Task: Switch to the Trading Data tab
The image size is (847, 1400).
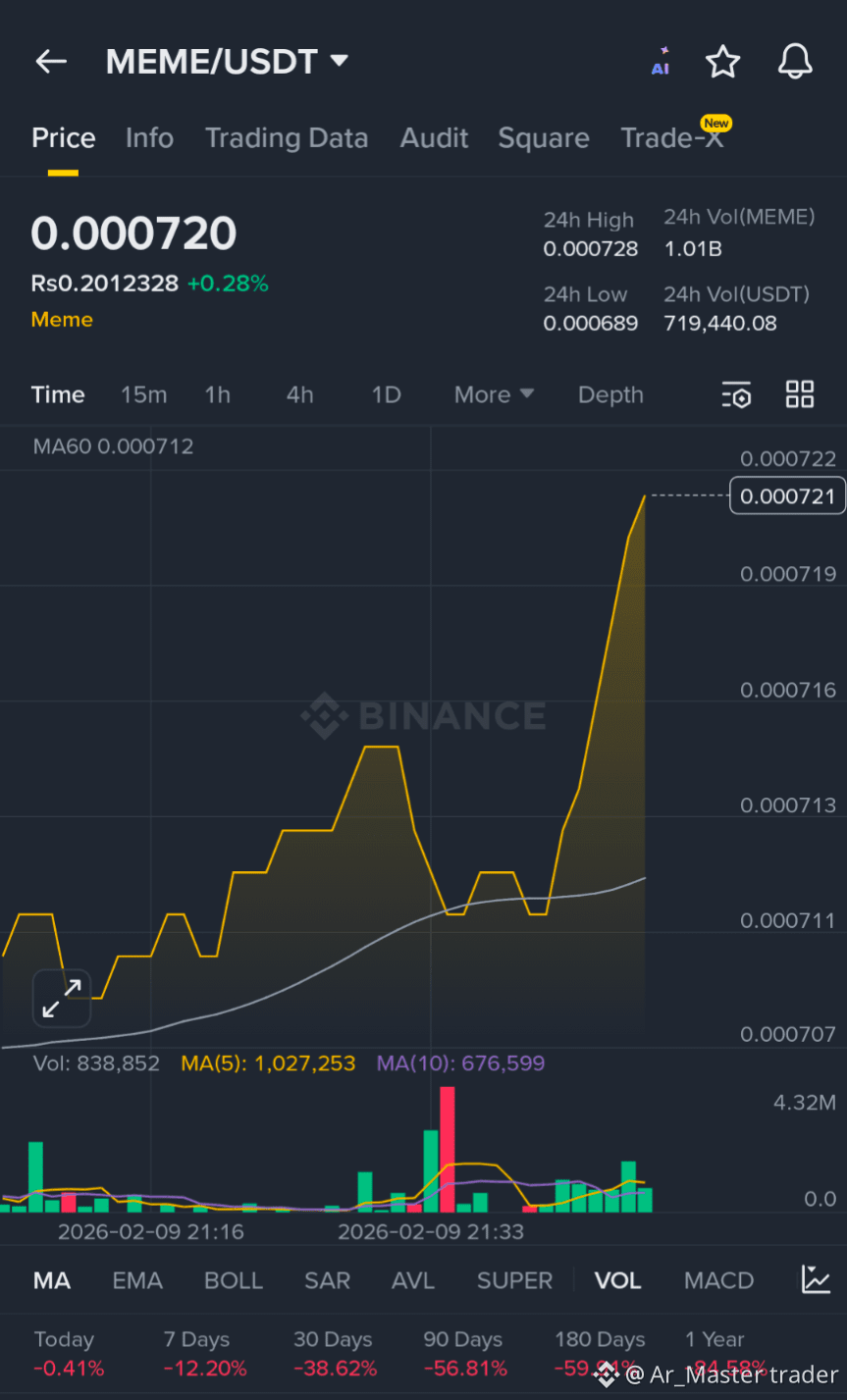Action: pyautogui.click(x=287, y=138)
